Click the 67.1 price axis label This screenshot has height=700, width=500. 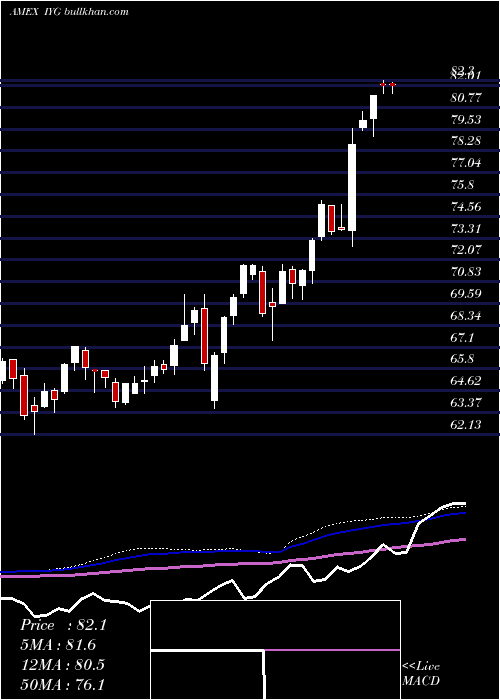[463, 338]
